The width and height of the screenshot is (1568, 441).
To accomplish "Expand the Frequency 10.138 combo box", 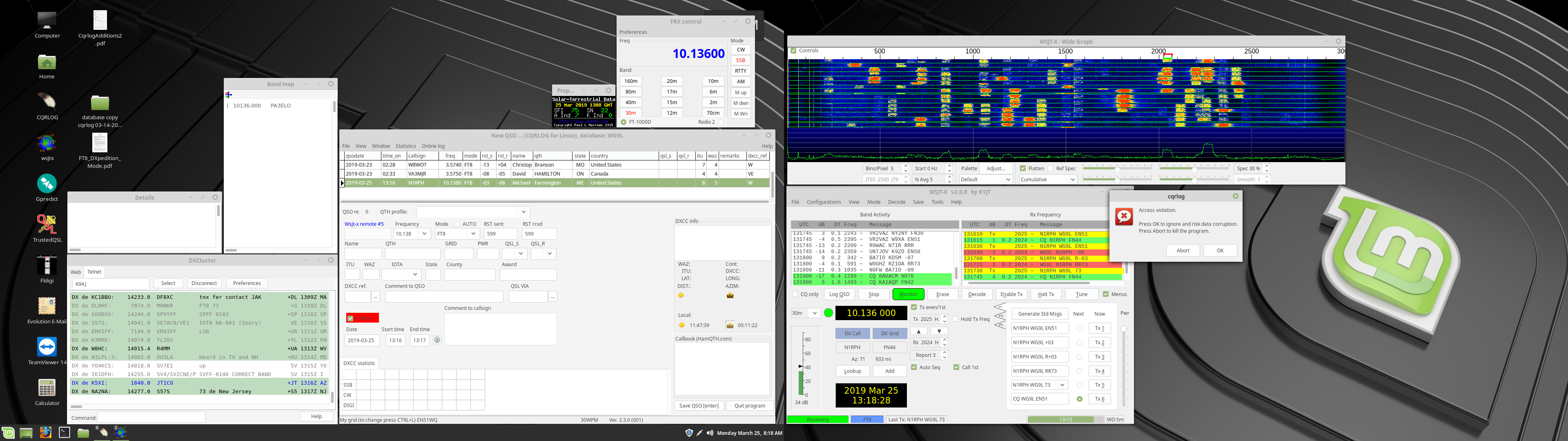I will 424,234.
